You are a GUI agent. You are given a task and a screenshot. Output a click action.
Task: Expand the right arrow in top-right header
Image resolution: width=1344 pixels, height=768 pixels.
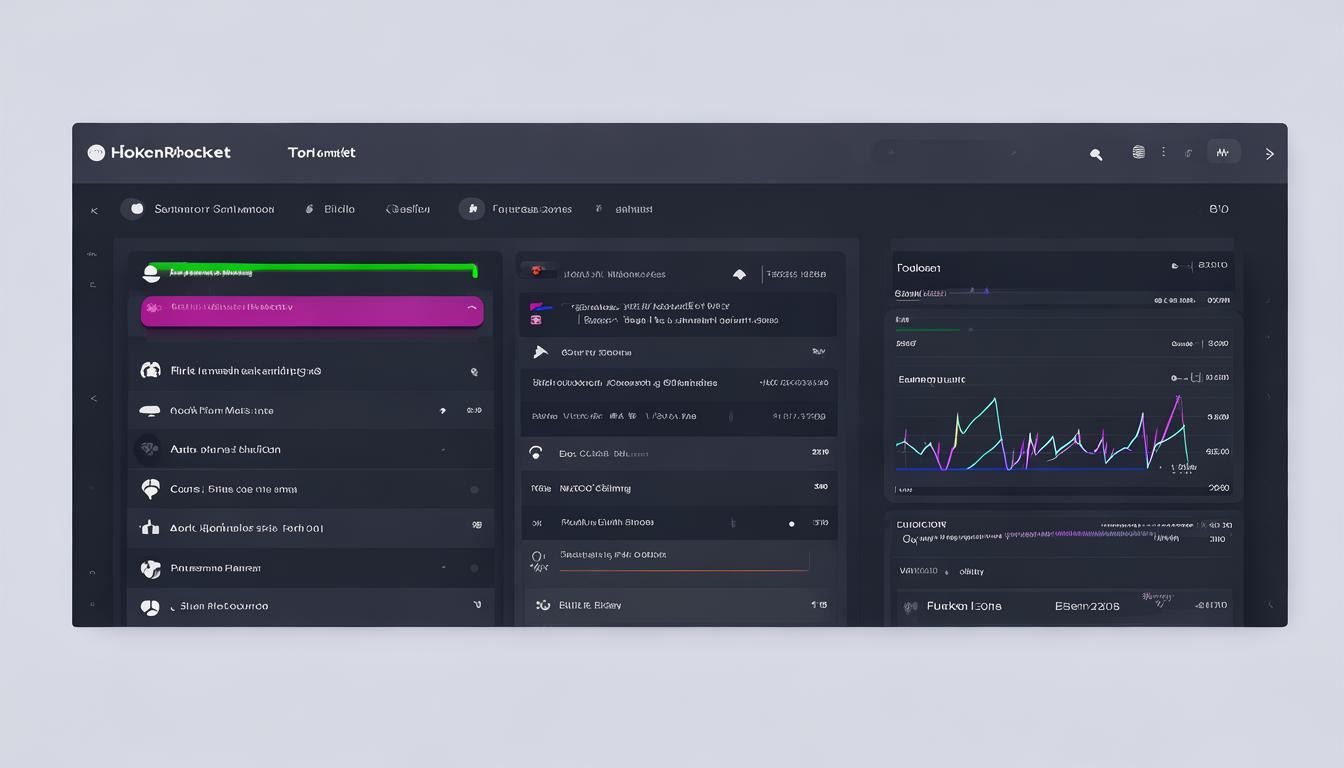[1269, 154]
